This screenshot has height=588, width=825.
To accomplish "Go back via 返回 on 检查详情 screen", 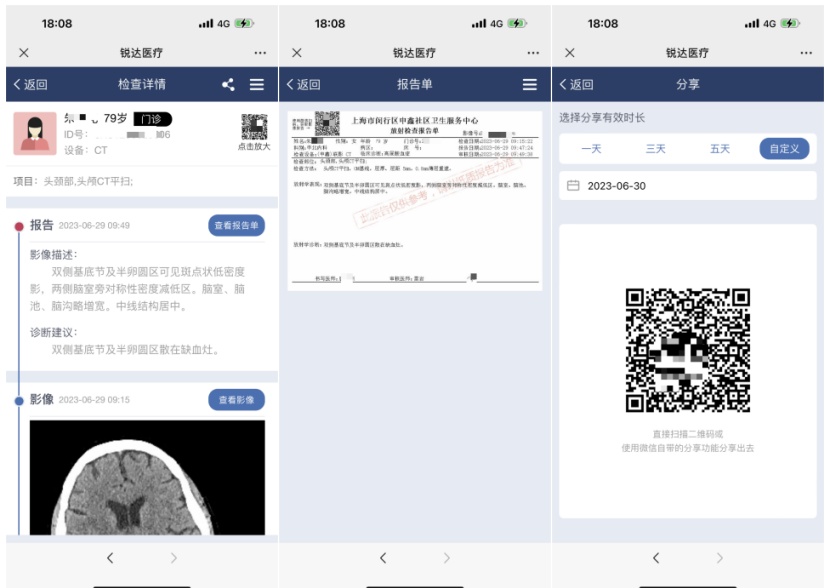I will [31, 85].
